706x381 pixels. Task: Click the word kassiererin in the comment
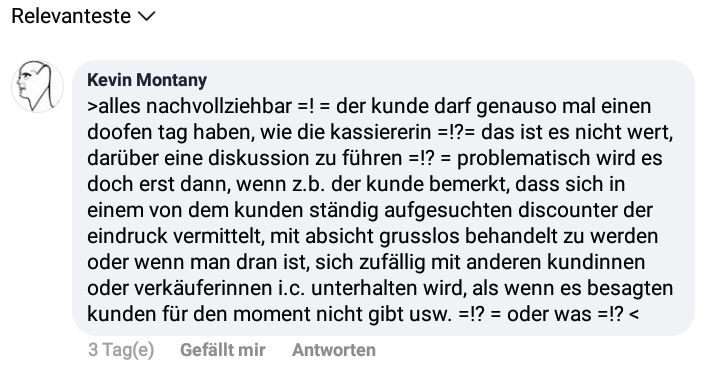pyautogui.click(x=381, y=132)
